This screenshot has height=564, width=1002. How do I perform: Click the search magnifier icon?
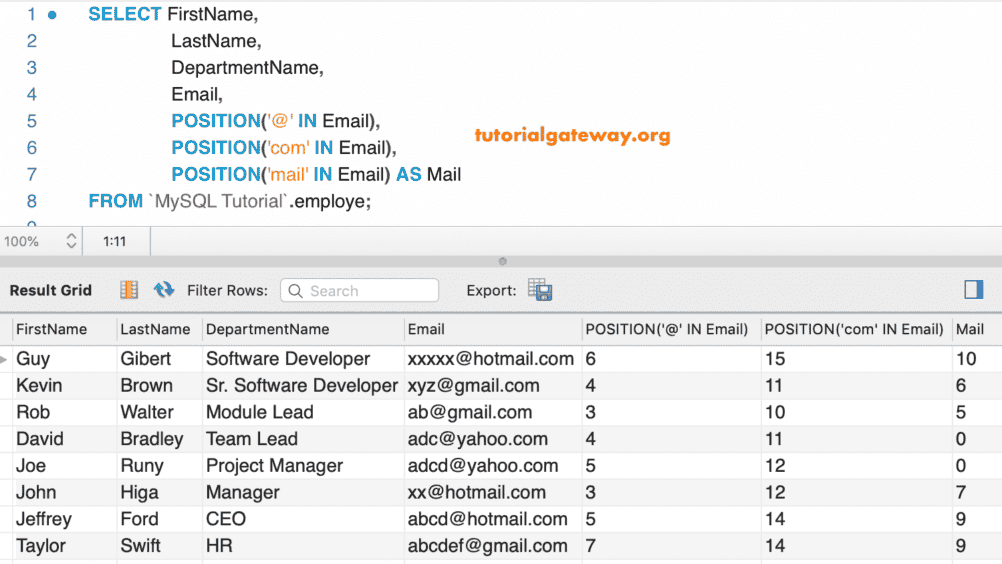[295, 291]
